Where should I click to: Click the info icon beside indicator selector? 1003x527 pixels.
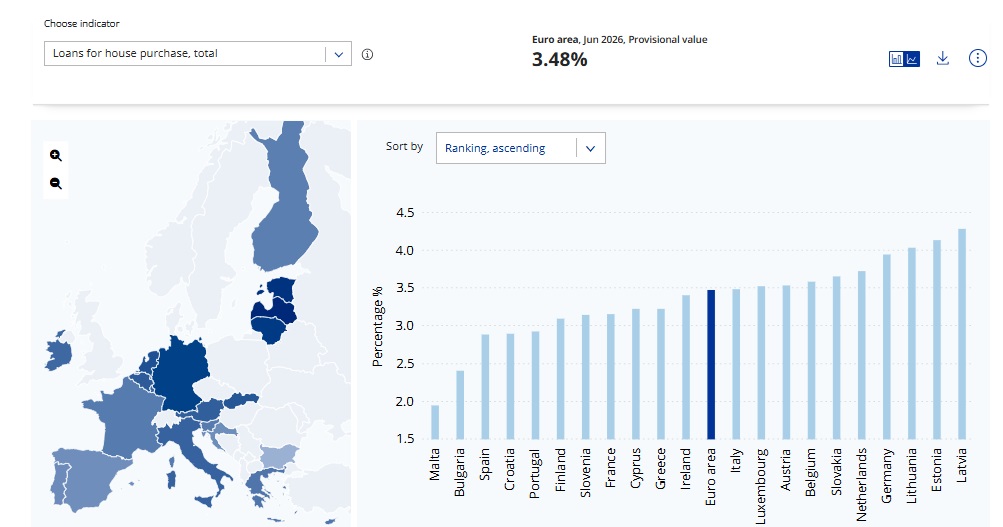[x=367, y=54]
